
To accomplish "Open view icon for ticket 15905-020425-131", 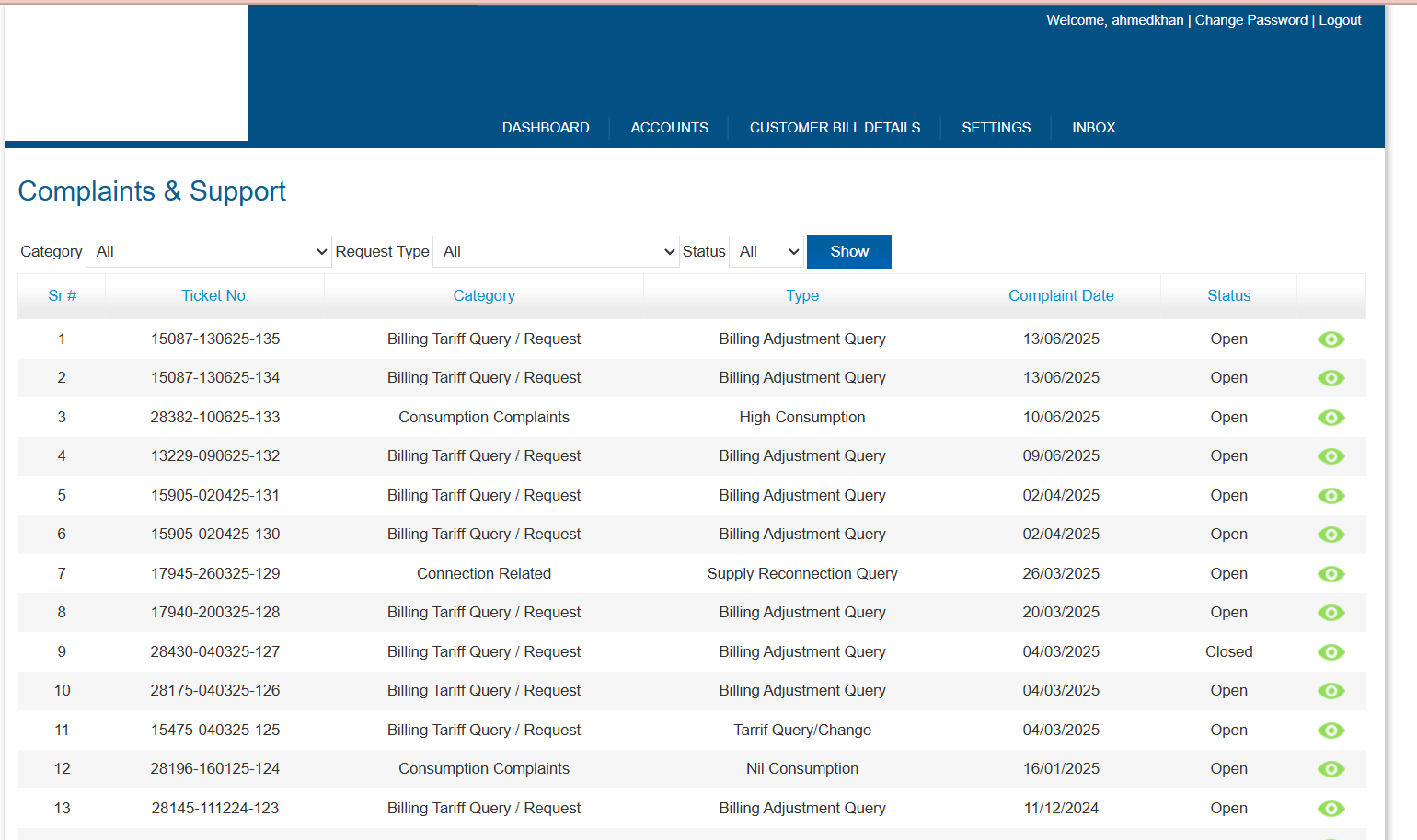I will click(x=1331, y=496).
